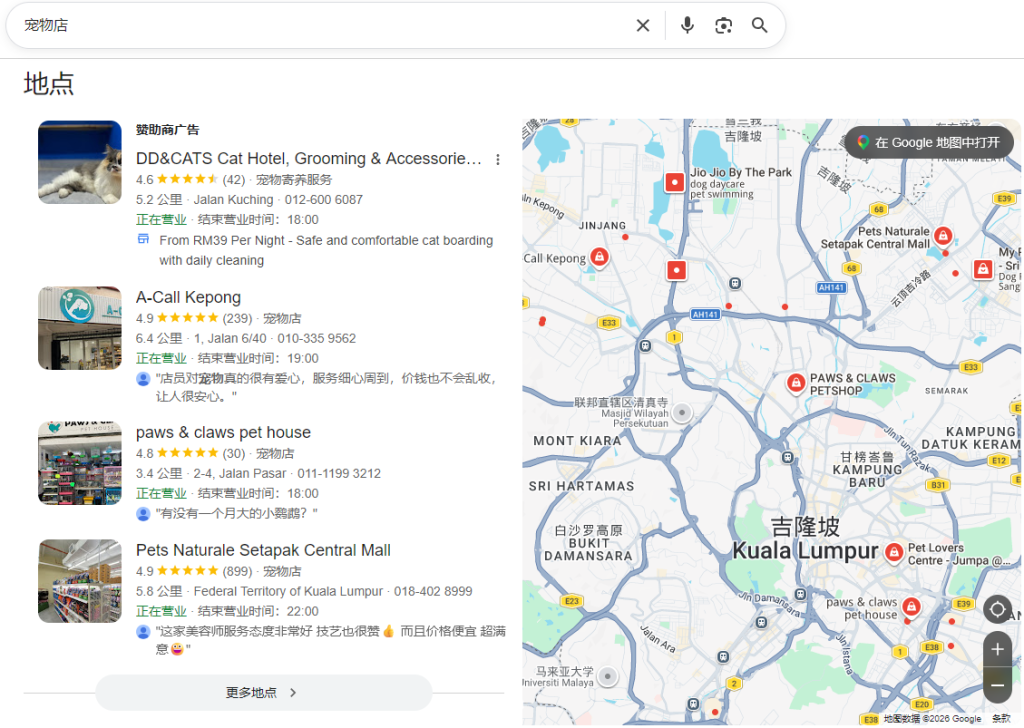Click the 地点 section heading

click(x=49, y=84)
